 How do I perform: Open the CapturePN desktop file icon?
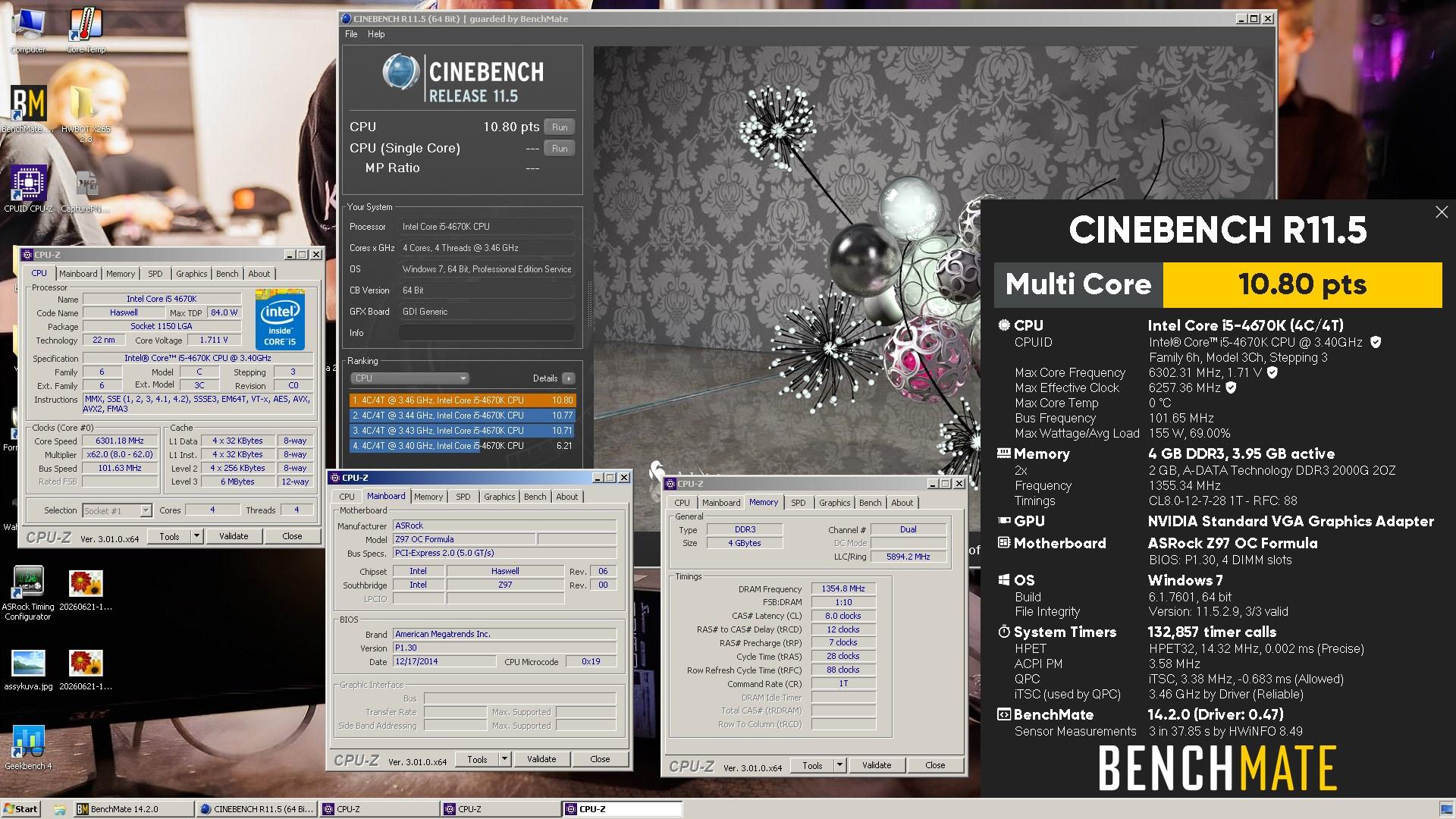(86, 192)
